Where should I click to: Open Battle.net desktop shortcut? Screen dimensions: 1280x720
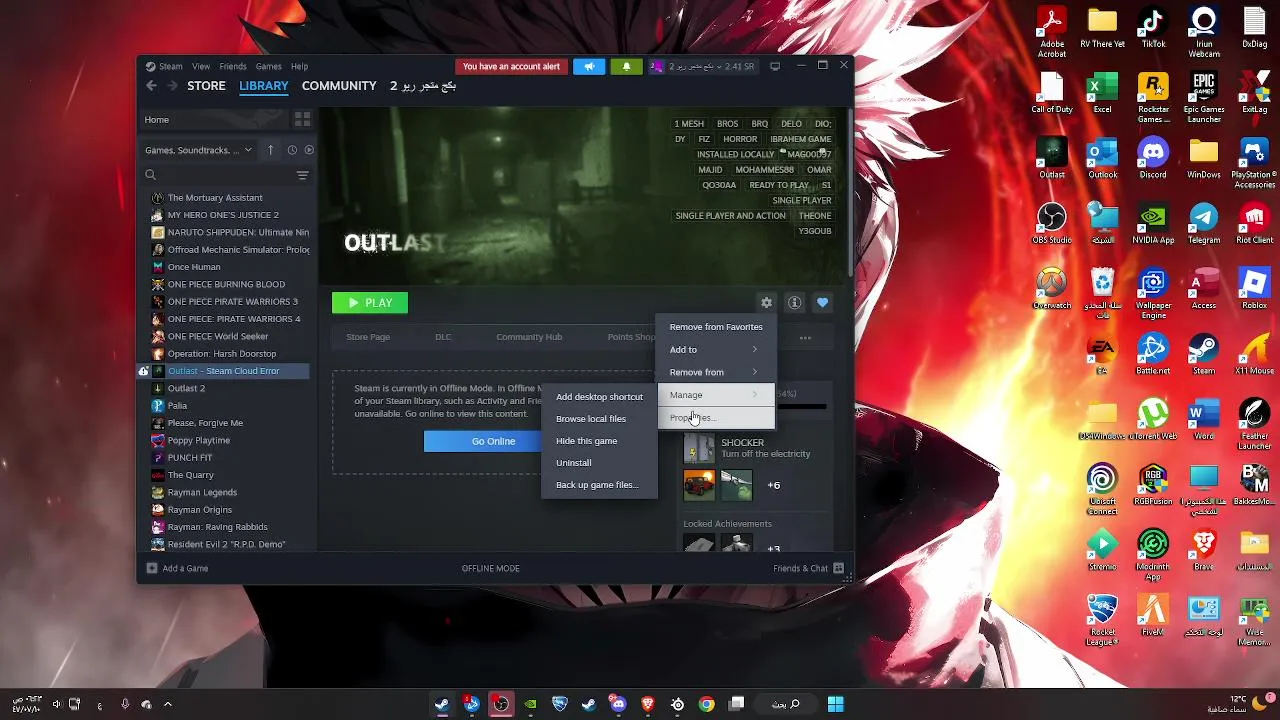tap(1153, 355)
